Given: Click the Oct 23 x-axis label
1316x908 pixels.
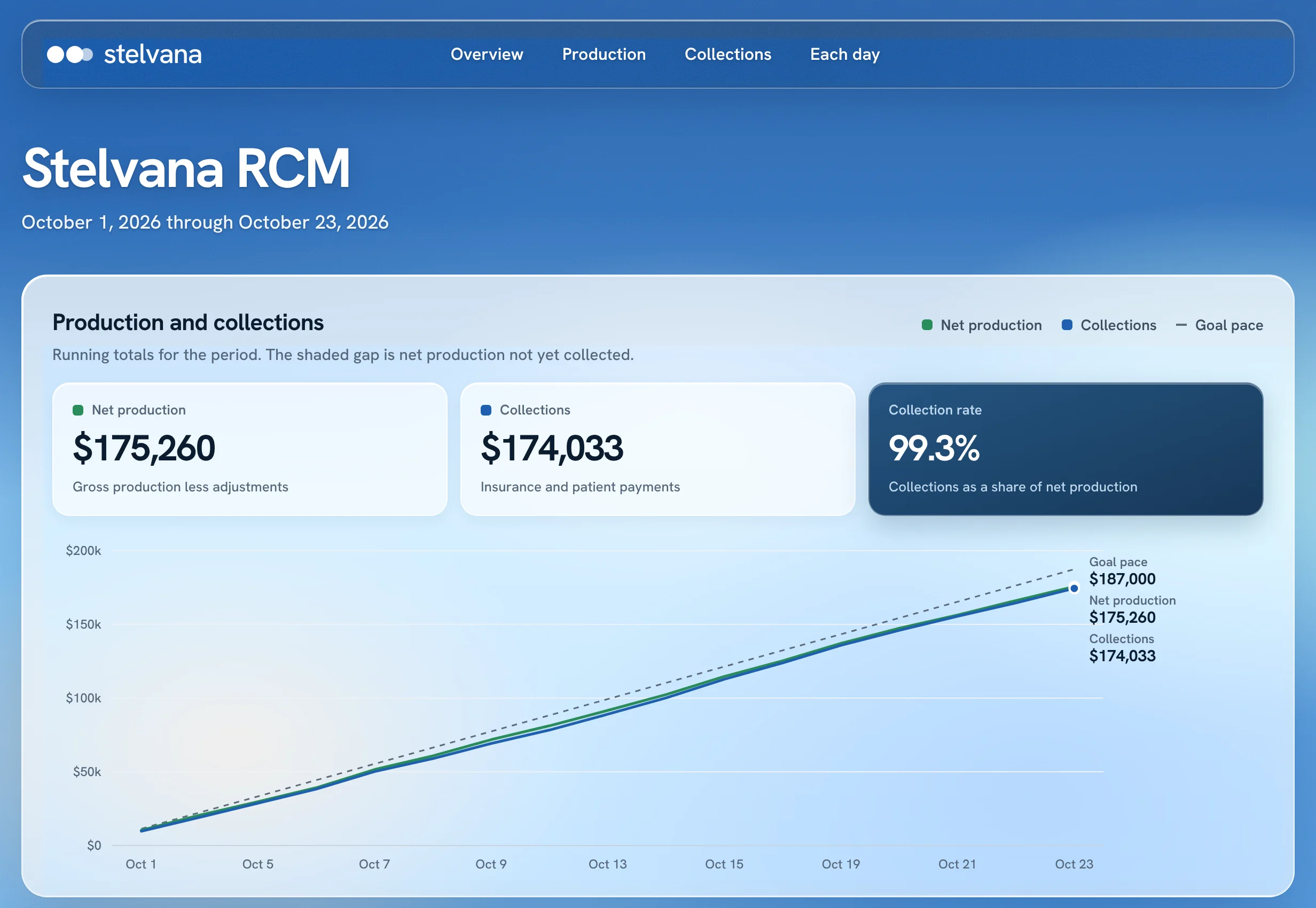Looking at the screenshot, I should [1074, 864].
